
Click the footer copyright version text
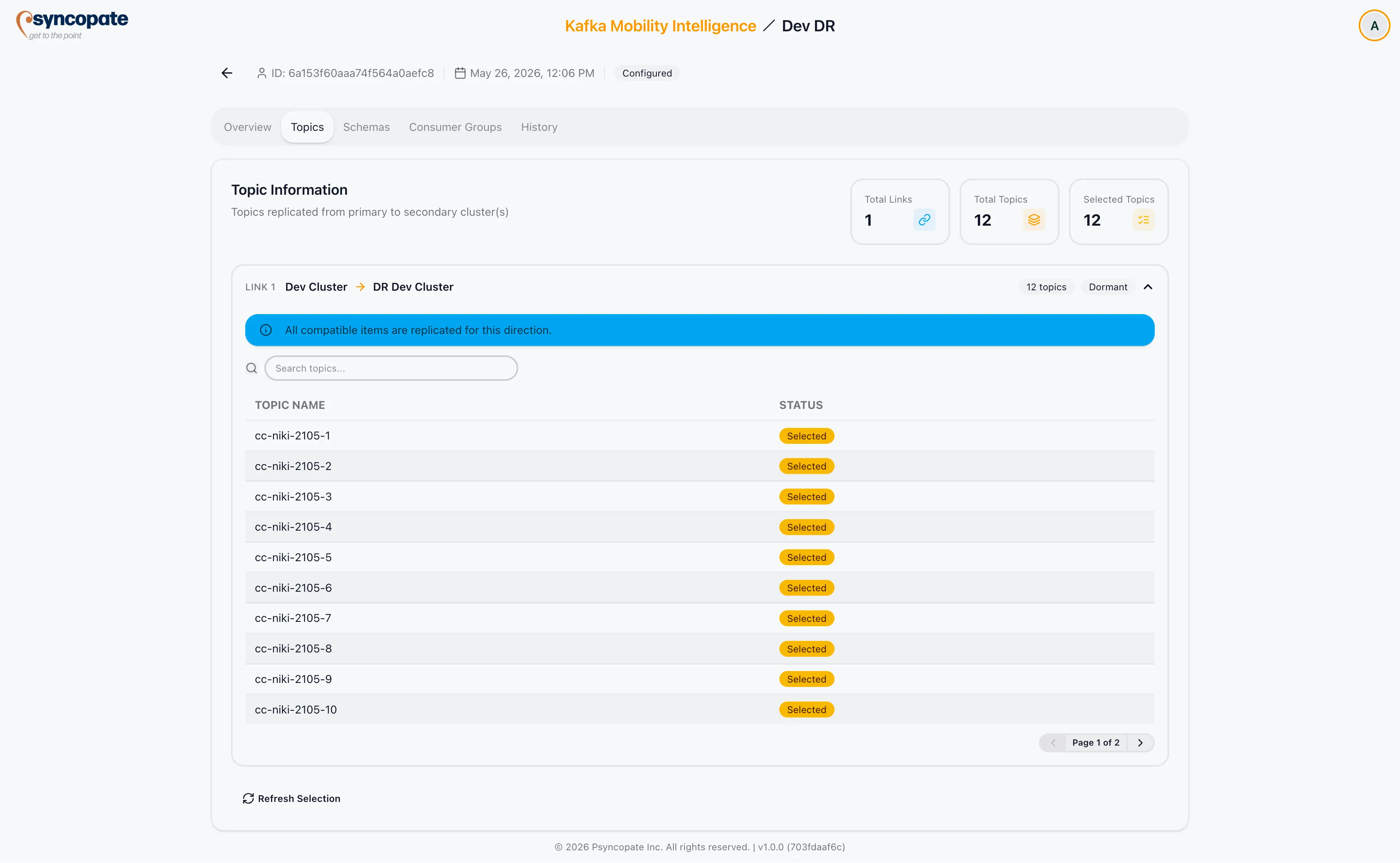pyautogui.click(x=700, y=847)
